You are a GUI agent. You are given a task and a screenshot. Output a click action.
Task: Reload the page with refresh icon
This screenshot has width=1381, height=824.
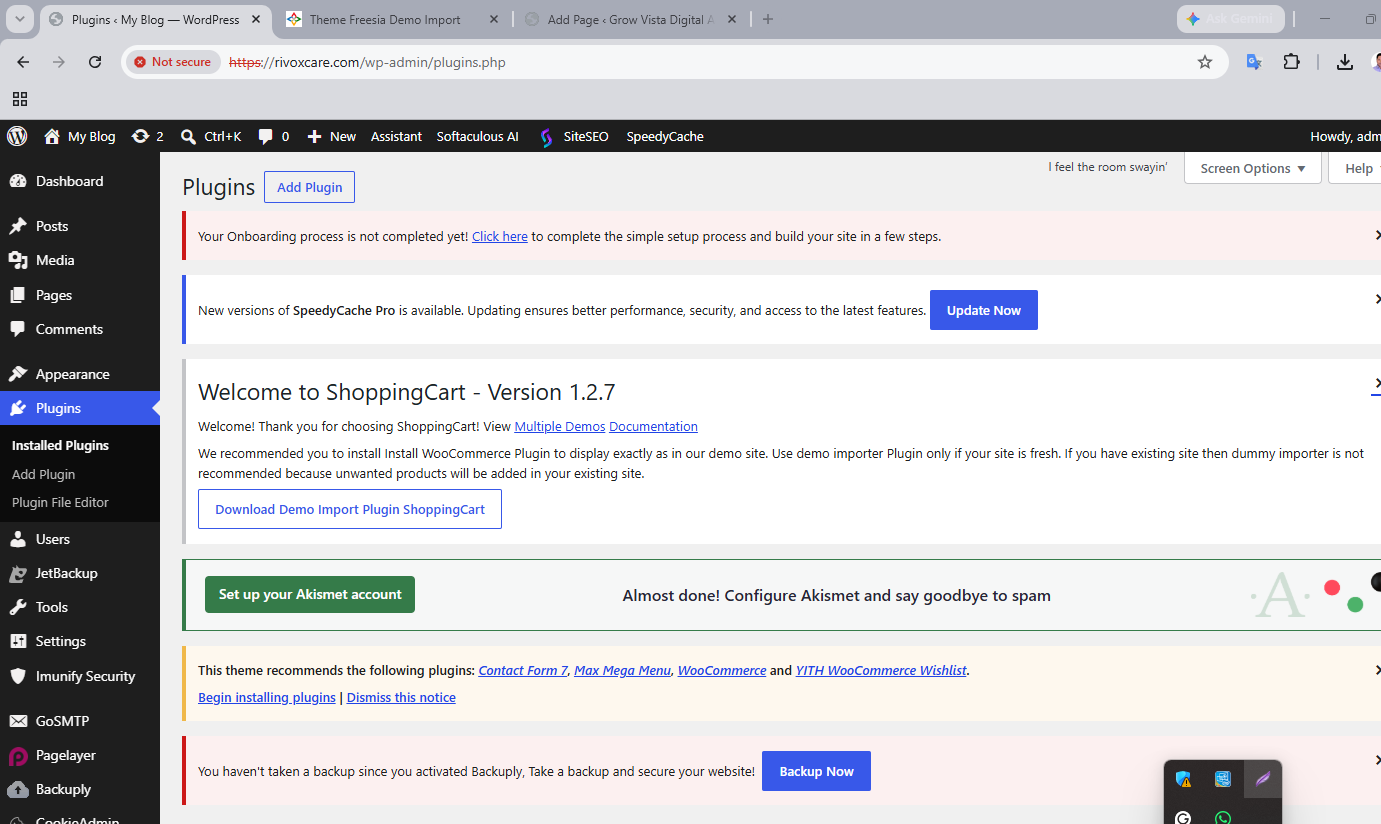coord(95,62)
